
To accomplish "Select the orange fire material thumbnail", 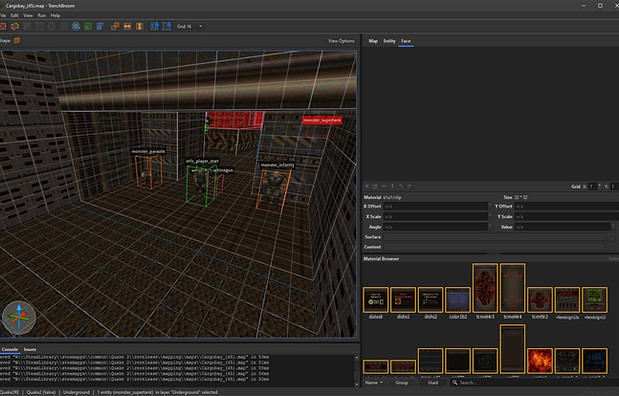I will [x=540, y=360].
